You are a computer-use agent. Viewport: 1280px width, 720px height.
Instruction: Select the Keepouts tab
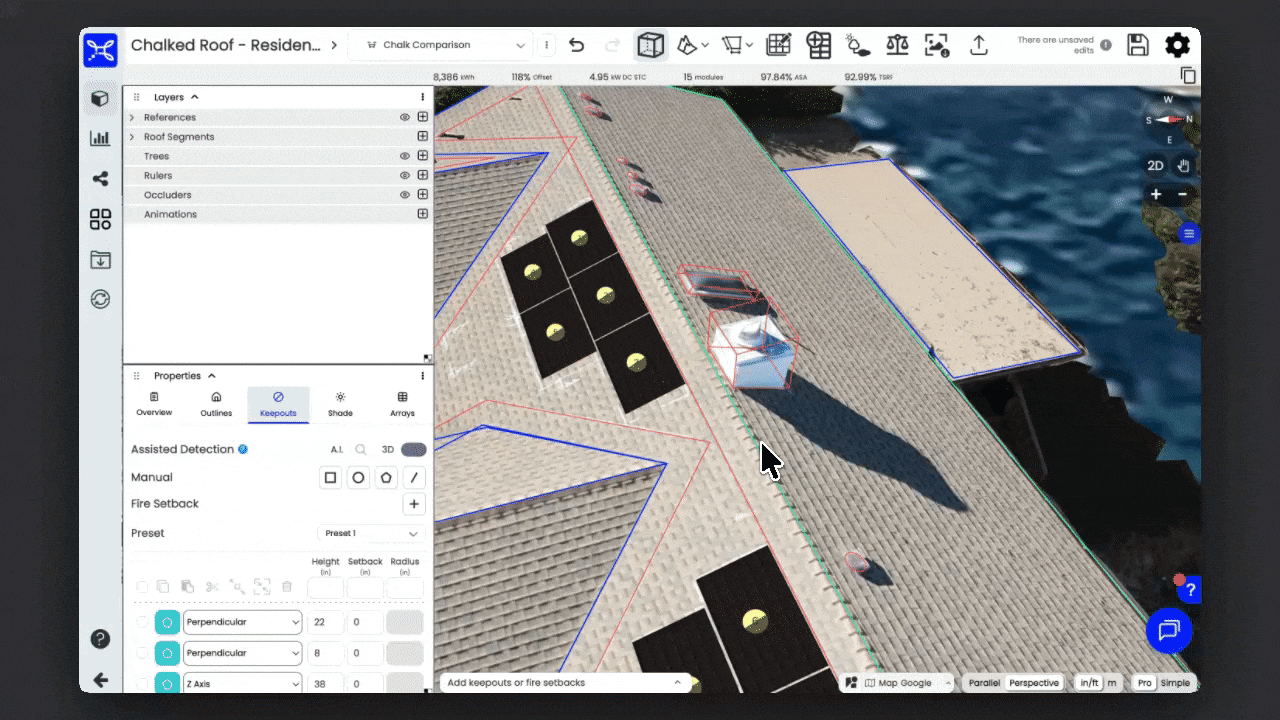pos(278,404)
